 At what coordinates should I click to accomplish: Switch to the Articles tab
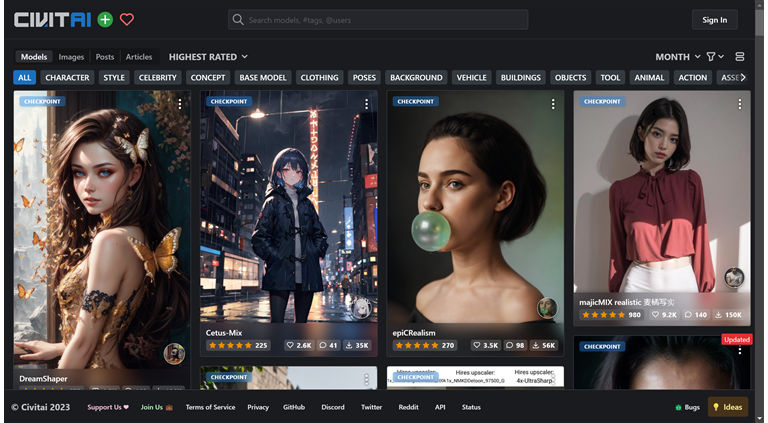pos(139,57)
